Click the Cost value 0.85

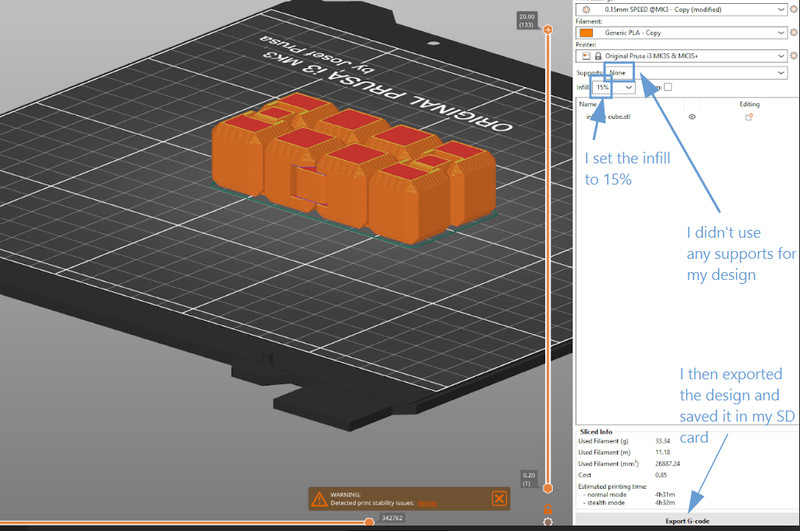pyautogui.click(x=661, y=475)
